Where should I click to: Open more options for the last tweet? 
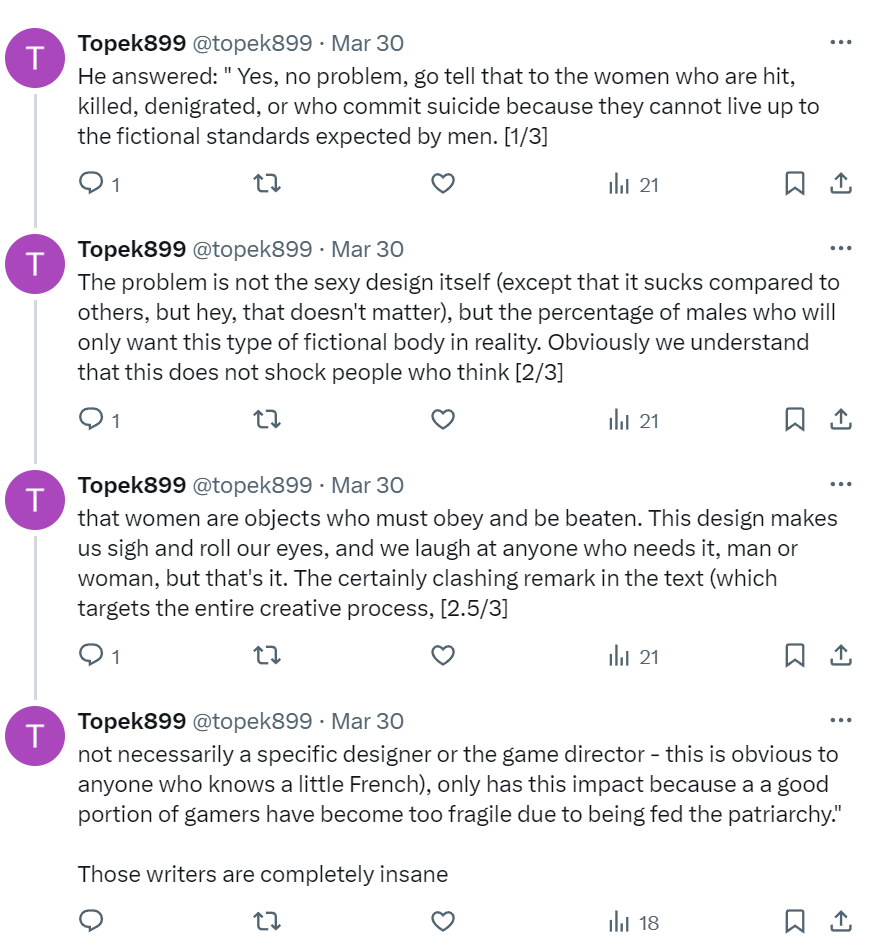coord(841,720)
